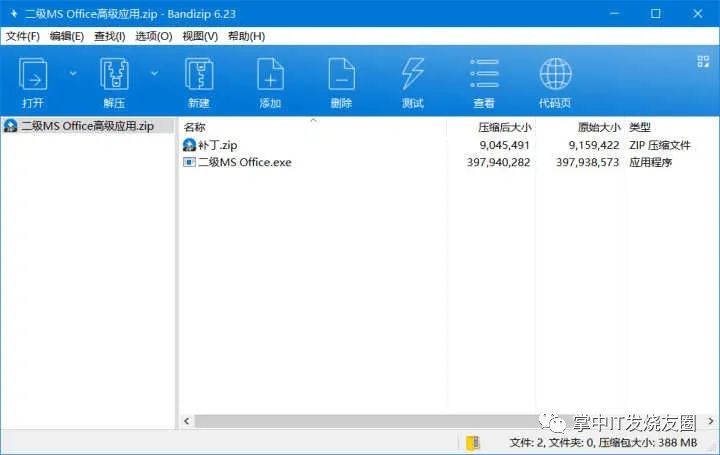Click the Delete (删除) toolbar icon
Screen dimensions: 720x455
coord(342,74)
